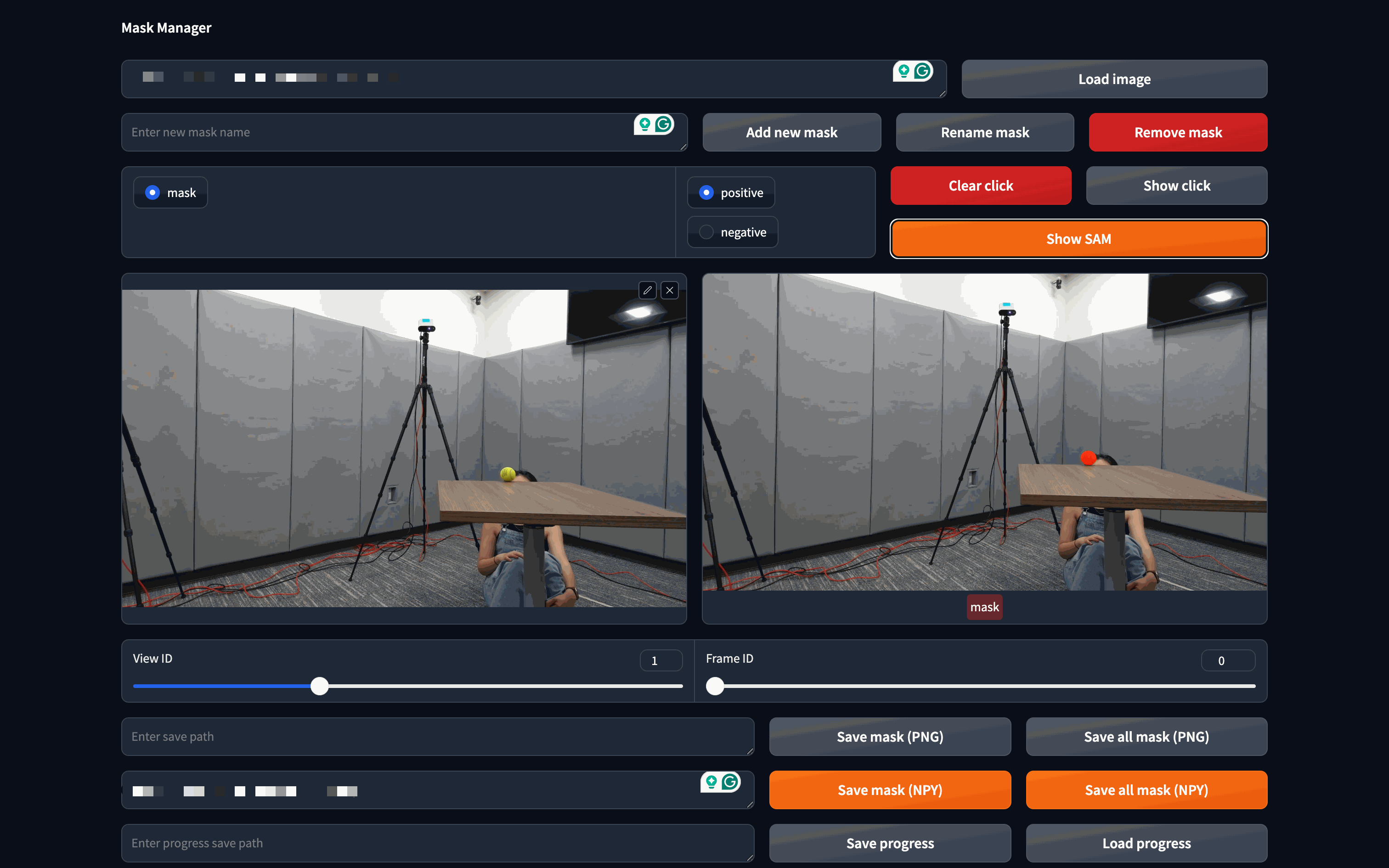Click Grammarly icon in NPY save path field
The height and width of the screenshot is (868, 1389).
(730, 782)
